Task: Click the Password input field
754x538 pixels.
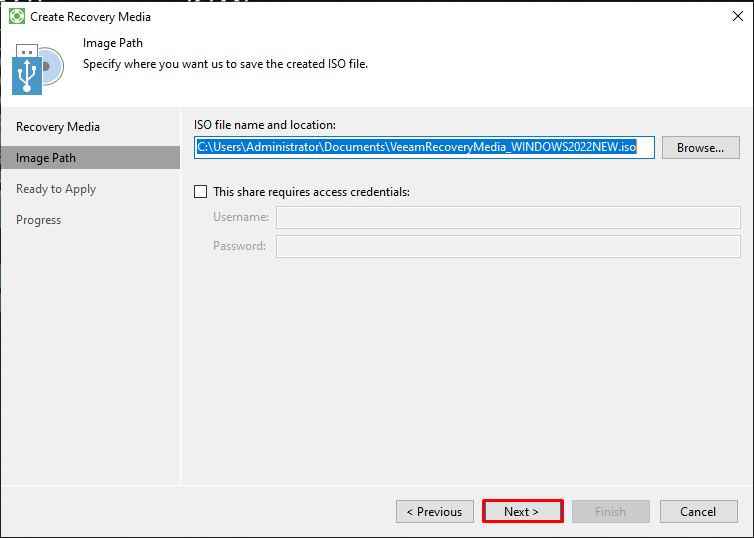Action: point(508,246)
